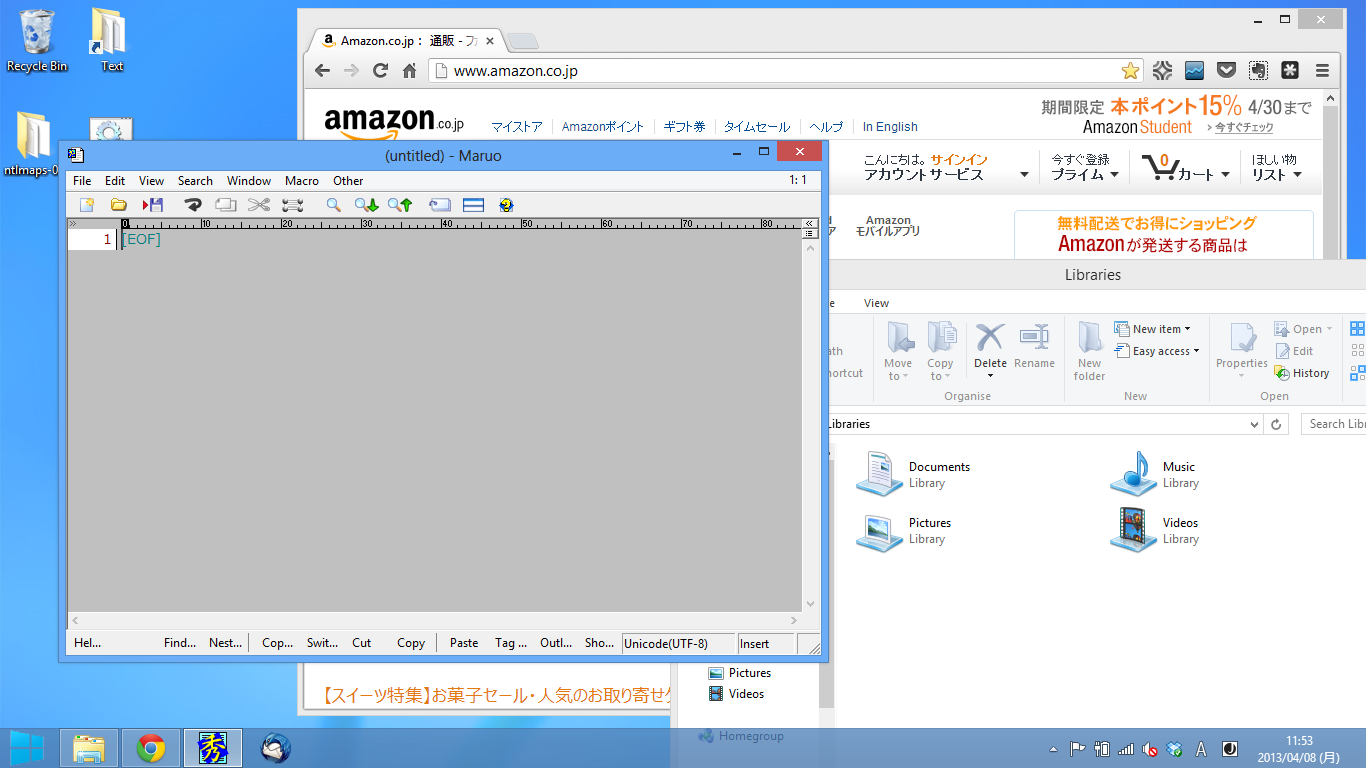Expand the Libraries address bar dropdown arrow
Screen dimensions: 1366x768
point(1255,424)
